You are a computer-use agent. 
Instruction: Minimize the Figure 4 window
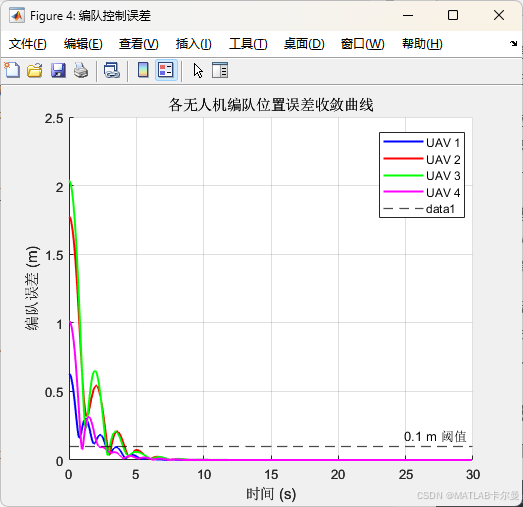tap(408, 15)
